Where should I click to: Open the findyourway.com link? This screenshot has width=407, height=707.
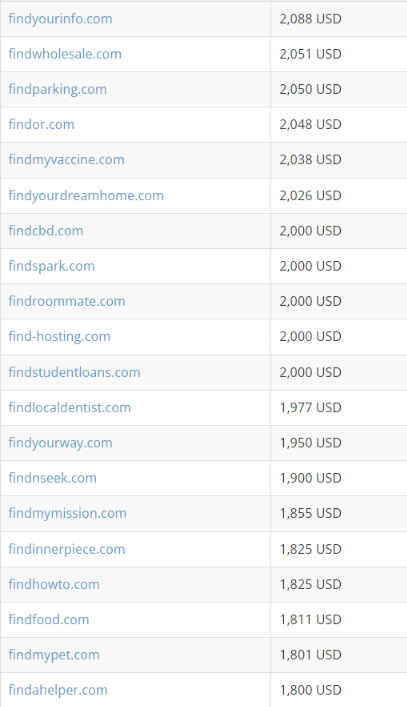60,443
